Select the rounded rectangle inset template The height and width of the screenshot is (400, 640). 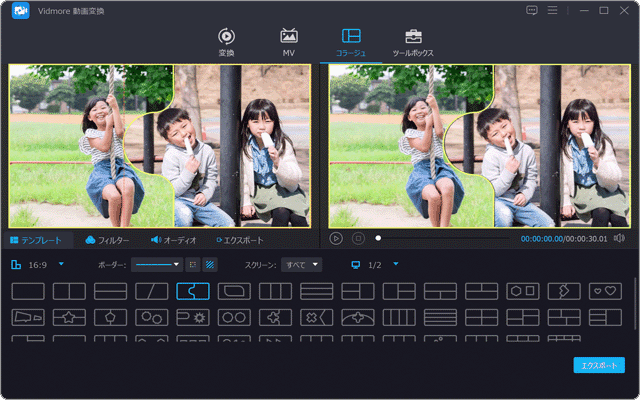point(234,291)
